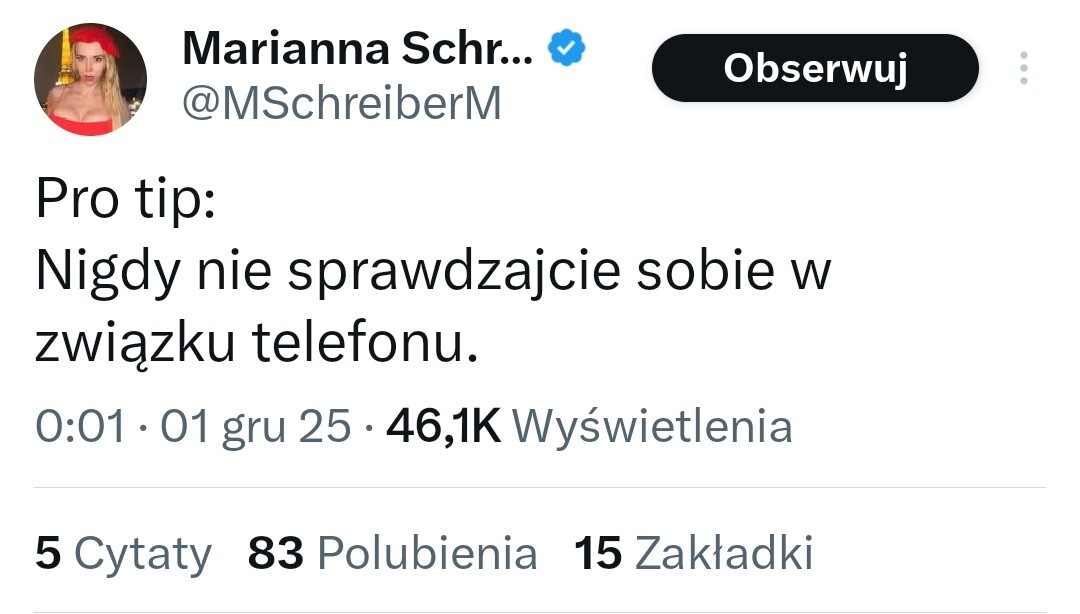Click the 0:01 post time
The image size is (1080, 614).
point(80,427)
